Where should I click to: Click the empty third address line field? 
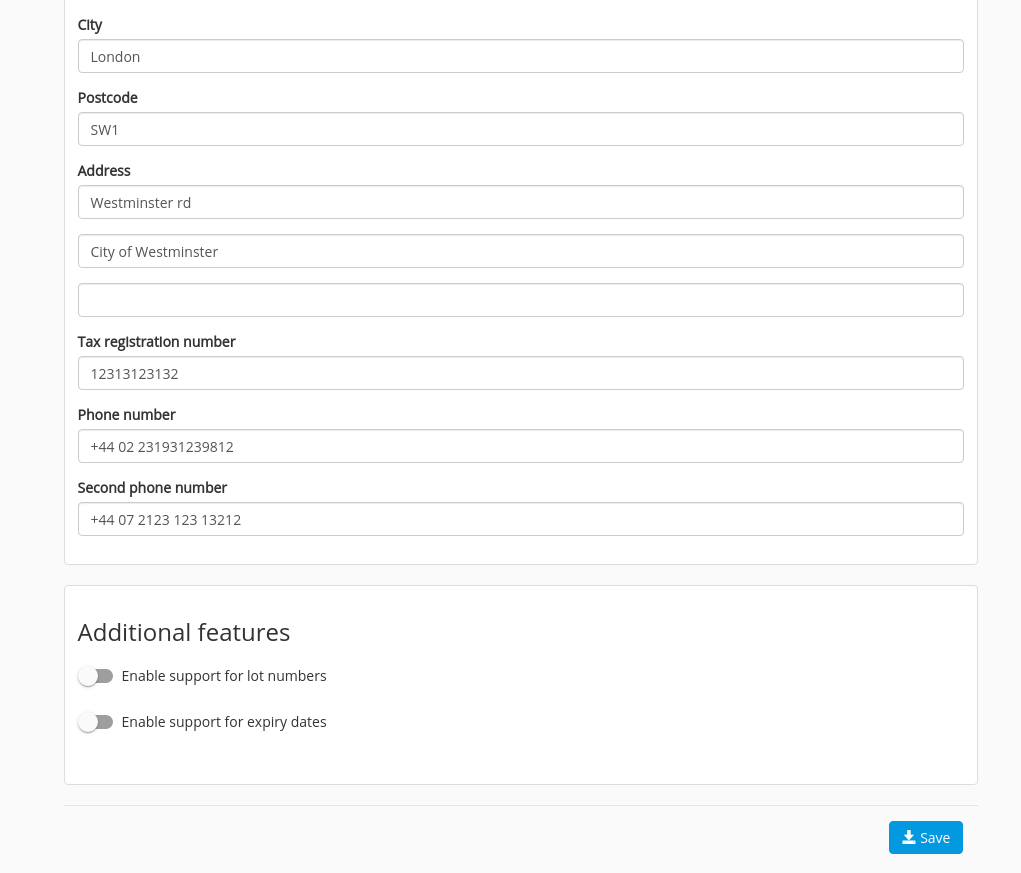coord(521,300)
